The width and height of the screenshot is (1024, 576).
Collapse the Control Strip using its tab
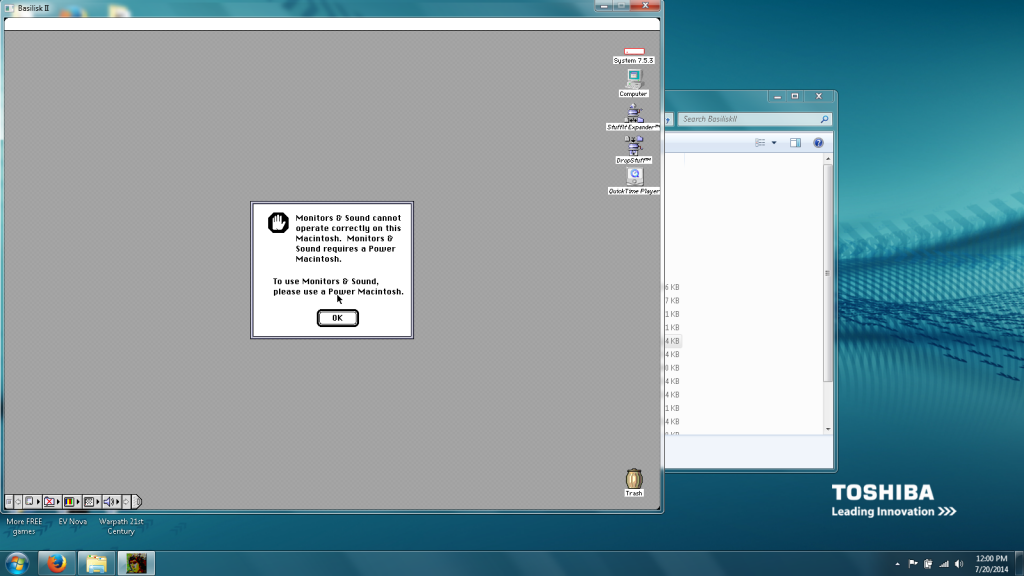tap(136, 502)
